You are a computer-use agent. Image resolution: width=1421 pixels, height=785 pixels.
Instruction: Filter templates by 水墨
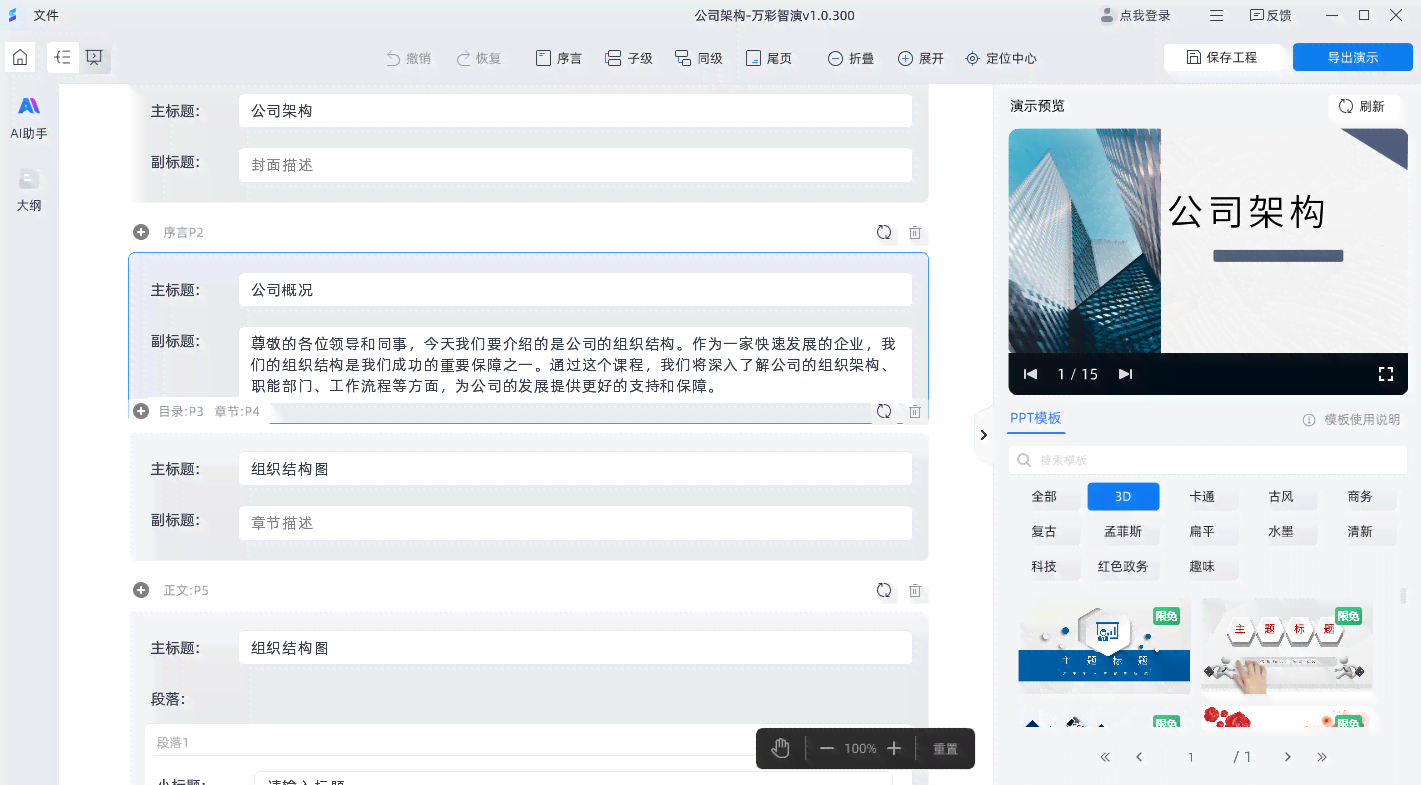click(x=1281, y=532)
